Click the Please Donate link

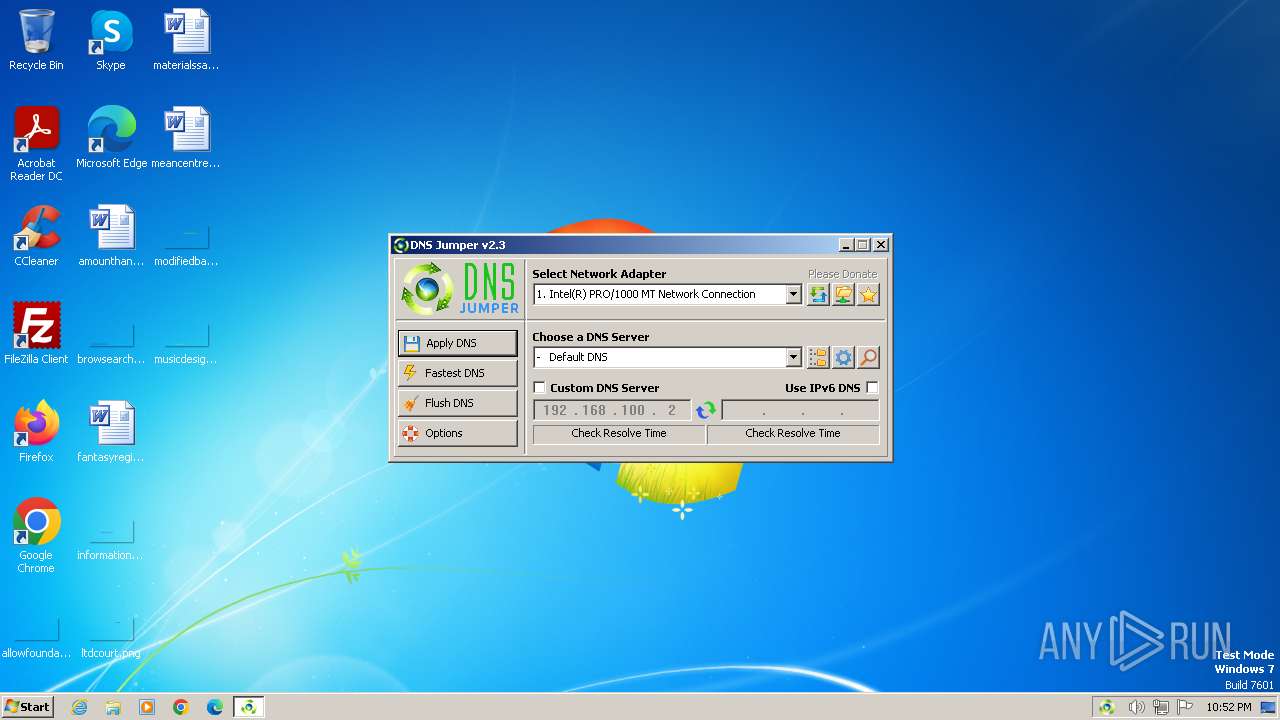pyautogui.click(x=842, y=274)
